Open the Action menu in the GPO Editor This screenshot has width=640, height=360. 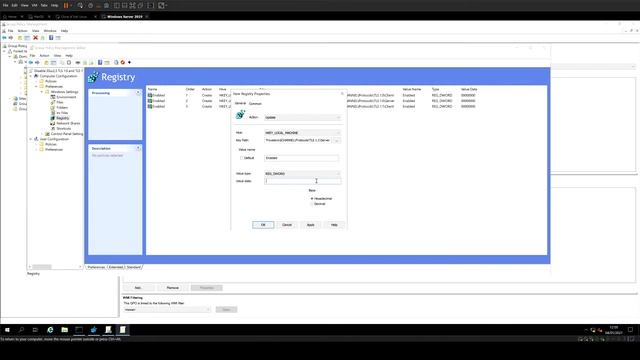pos(44,56)
